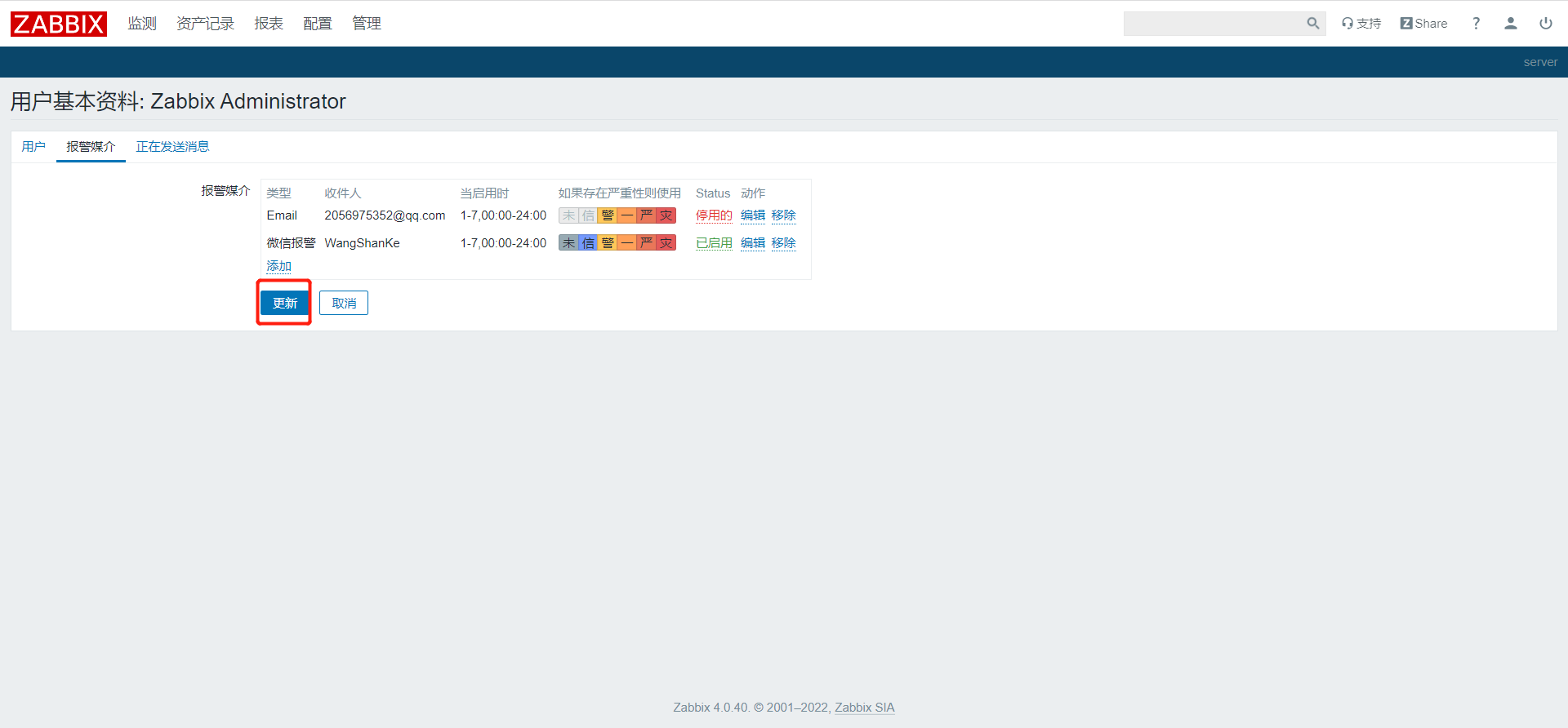Click the 更新 update button
This screenshot has height=728, width=1568.
(285, 303)
